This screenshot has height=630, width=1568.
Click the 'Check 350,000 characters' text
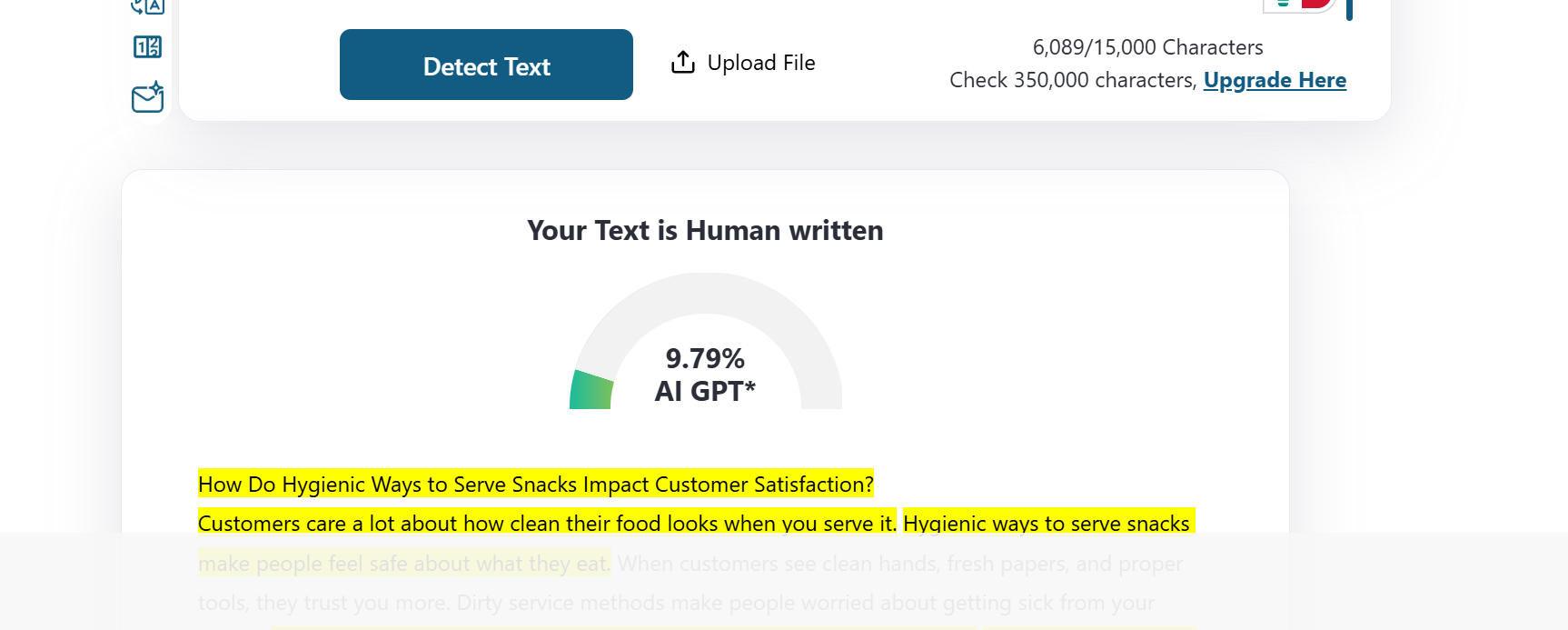[x=1072, y=80]
